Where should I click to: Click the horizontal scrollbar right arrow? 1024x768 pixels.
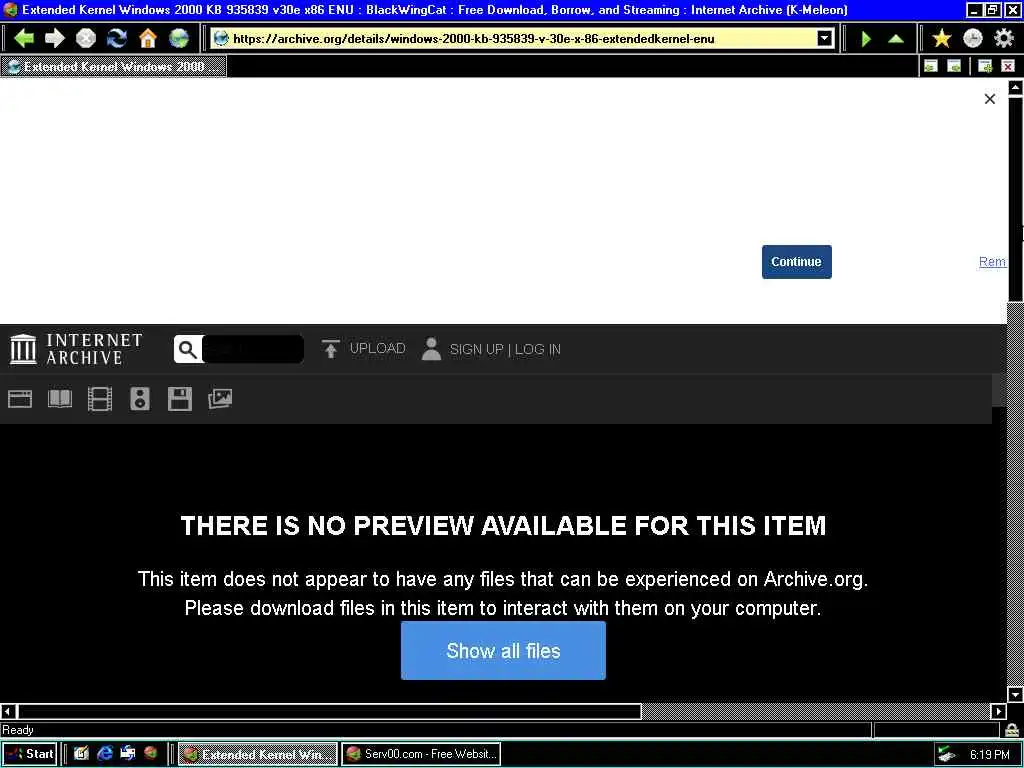(999, 711)
